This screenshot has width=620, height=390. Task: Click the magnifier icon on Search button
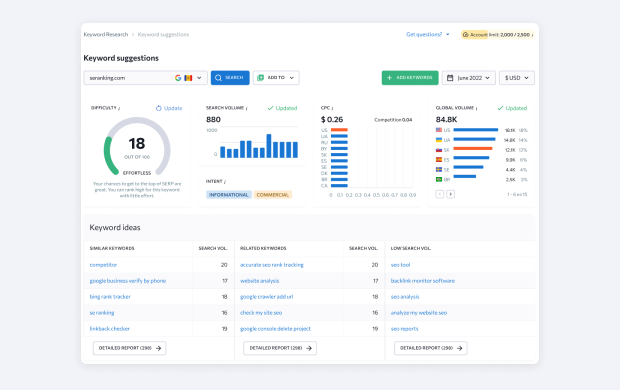218,78
